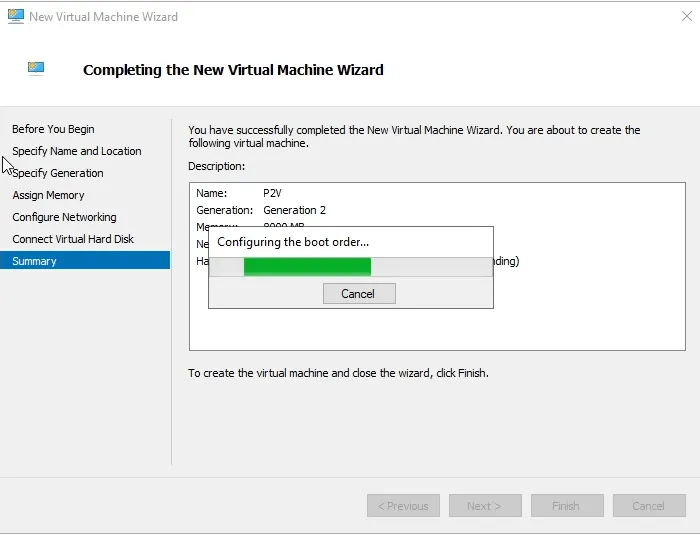This screenshot has width=700, height=535.
Task: Cancel the boot order configuration progress
Action: pos(358,294)
